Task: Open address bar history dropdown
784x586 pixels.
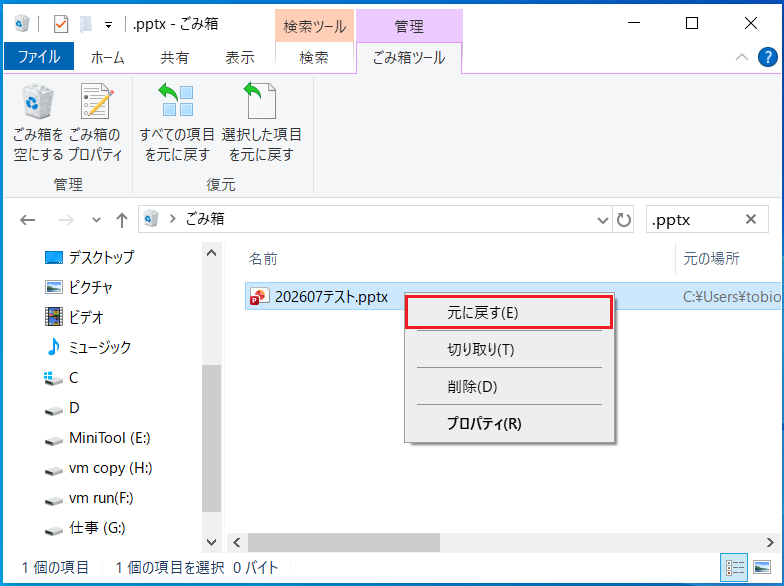Action: coord(603,220)
